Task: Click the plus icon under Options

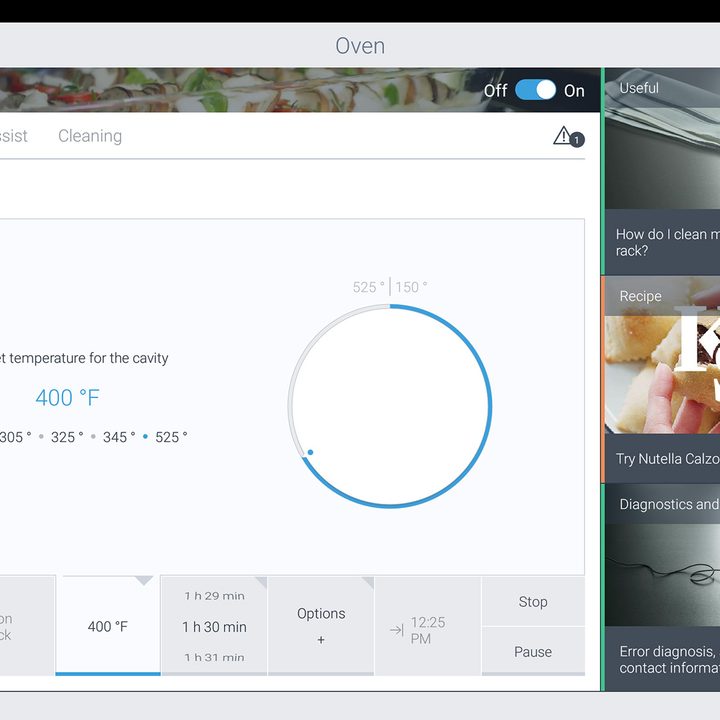Action: (321, 640)
